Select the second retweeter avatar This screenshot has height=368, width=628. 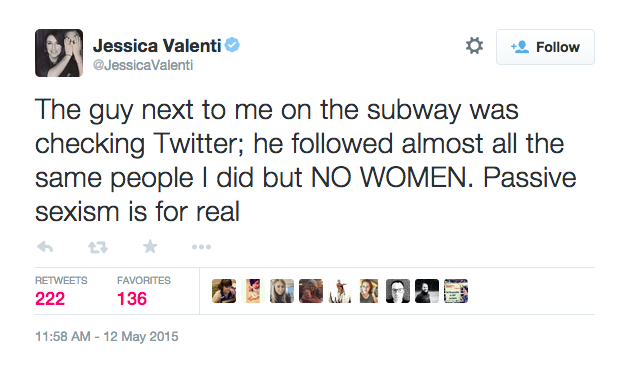253,291
